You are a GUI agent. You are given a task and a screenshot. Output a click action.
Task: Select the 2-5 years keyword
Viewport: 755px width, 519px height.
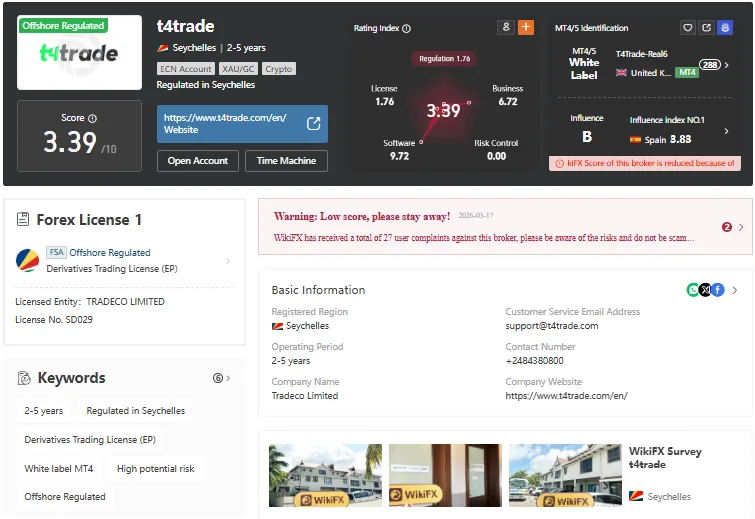coord(44,411)
